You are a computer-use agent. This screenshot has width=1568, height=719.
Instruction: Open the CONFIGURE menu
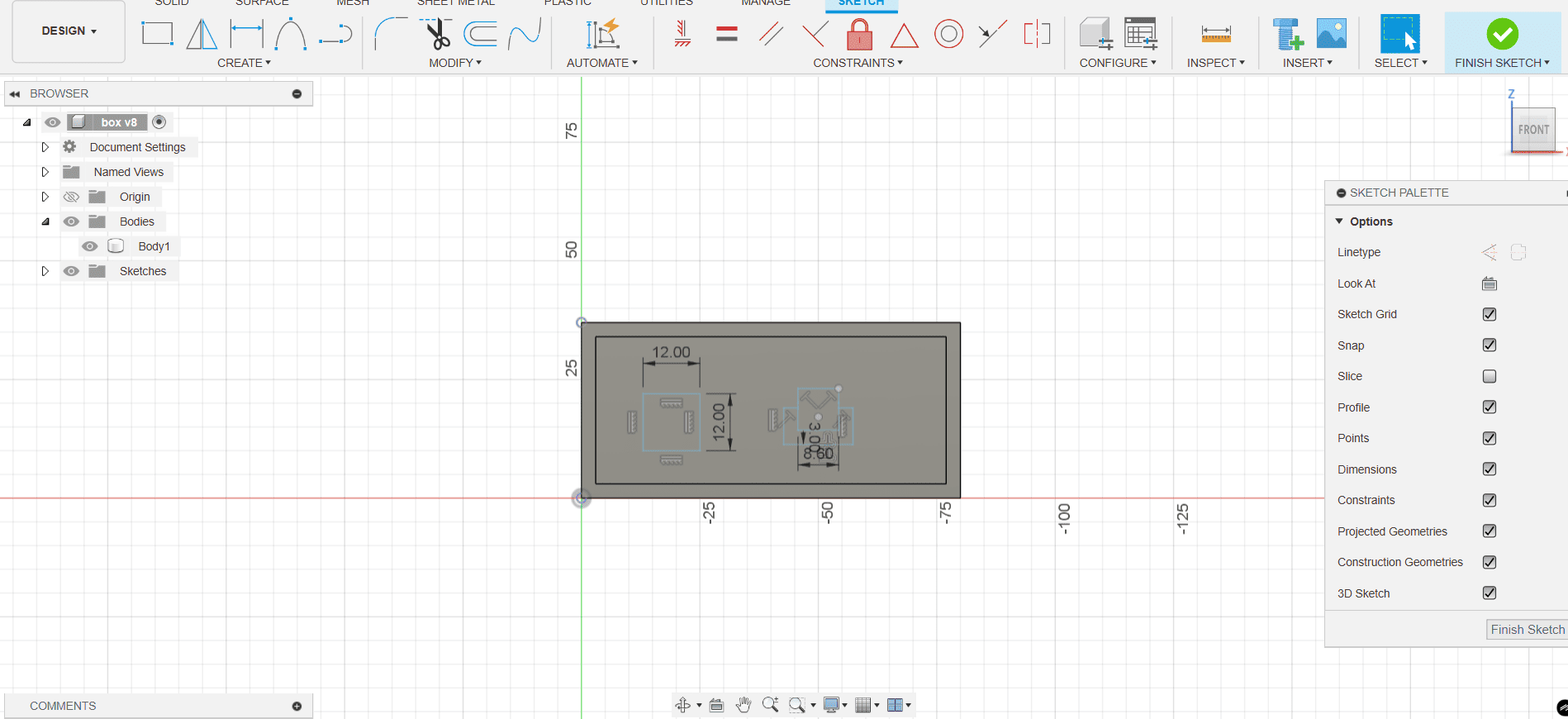pos(1118,63)
